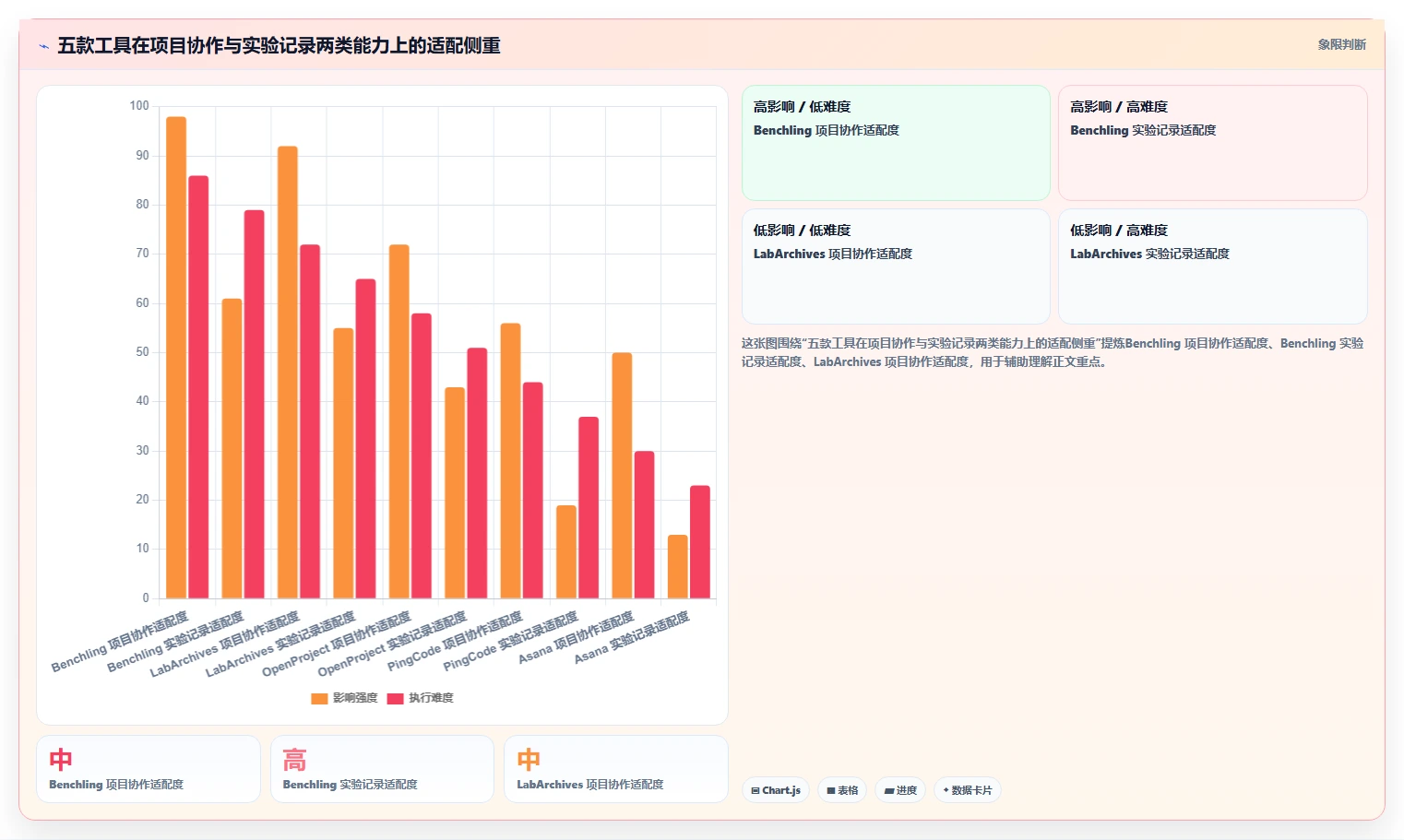This screenshot has width=1404, height=840.
Task: Click the lightning icon beside the title
Action: (43, 46)
